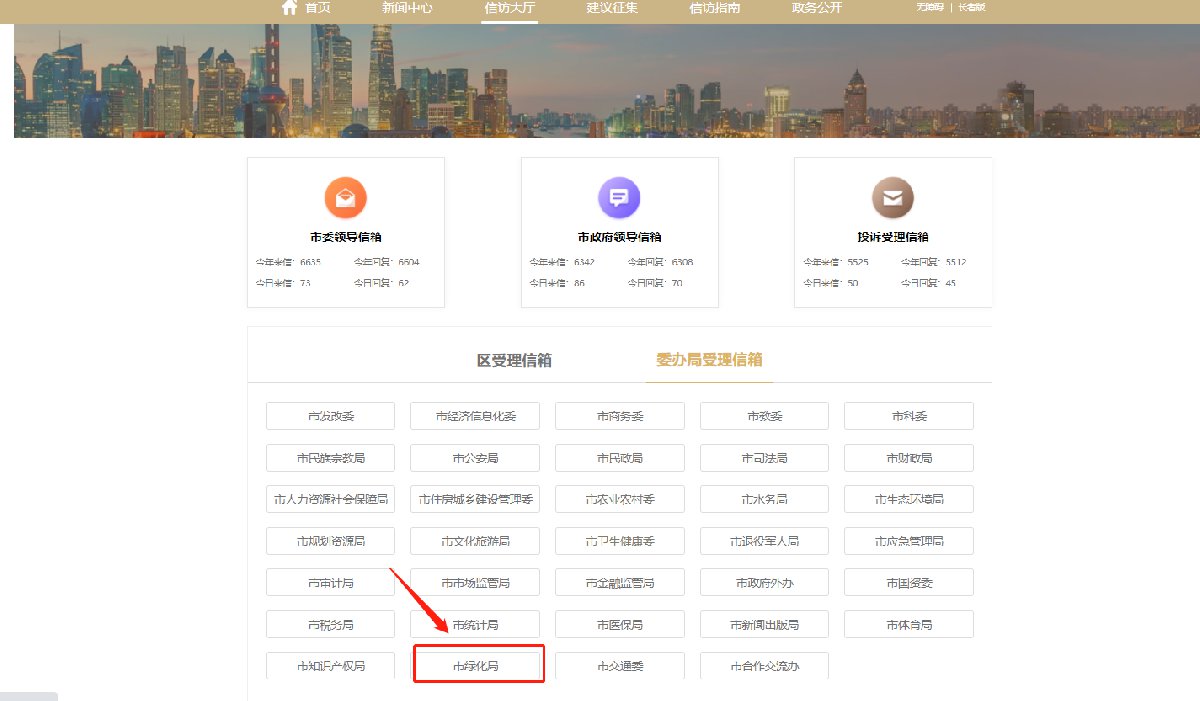Open the 市新闻出版局 mailbox
This screenshot has width=1200, height=701.
tap(765, 625)
